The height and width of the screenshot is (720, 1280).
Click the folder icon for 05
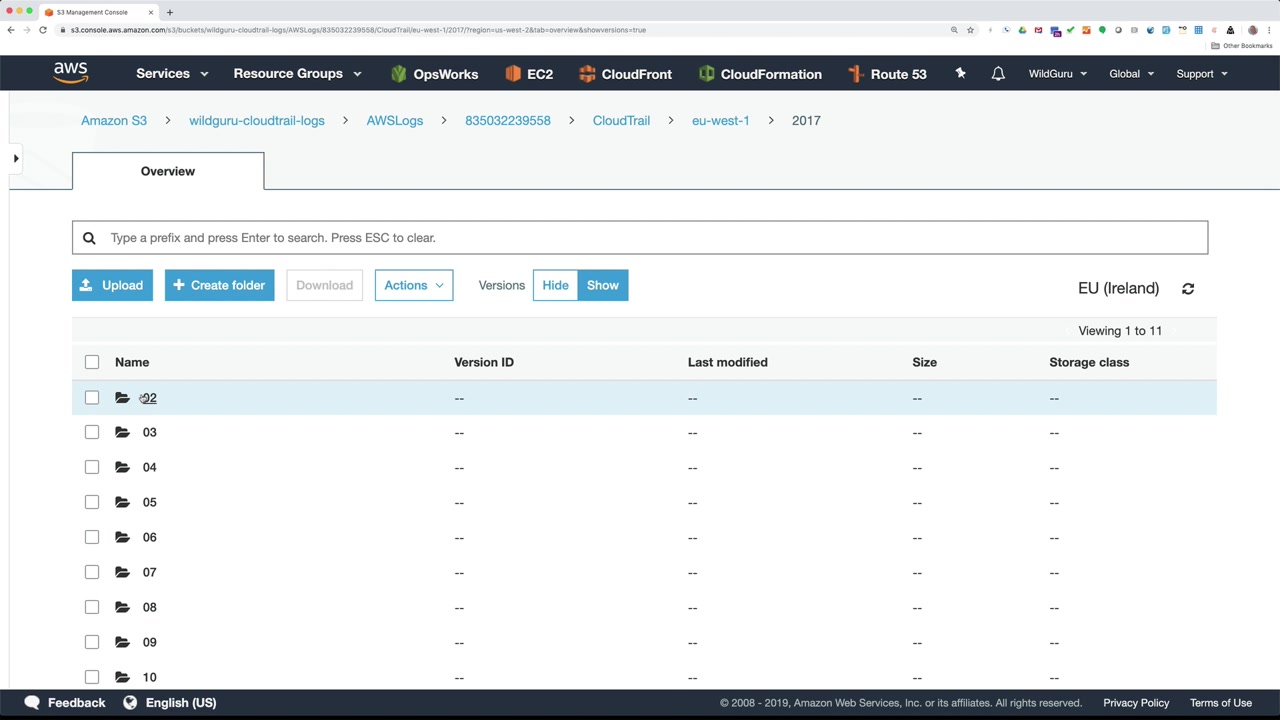pos(122,502)
